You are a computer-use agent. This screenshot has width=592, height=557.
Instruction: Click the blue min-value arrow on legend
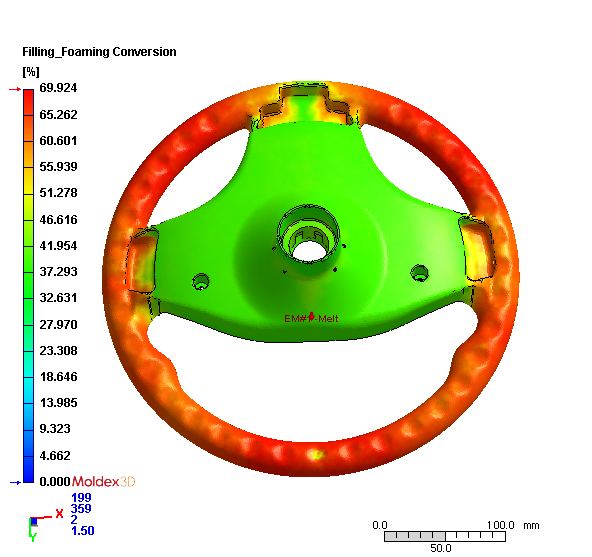tap(15, 483)
